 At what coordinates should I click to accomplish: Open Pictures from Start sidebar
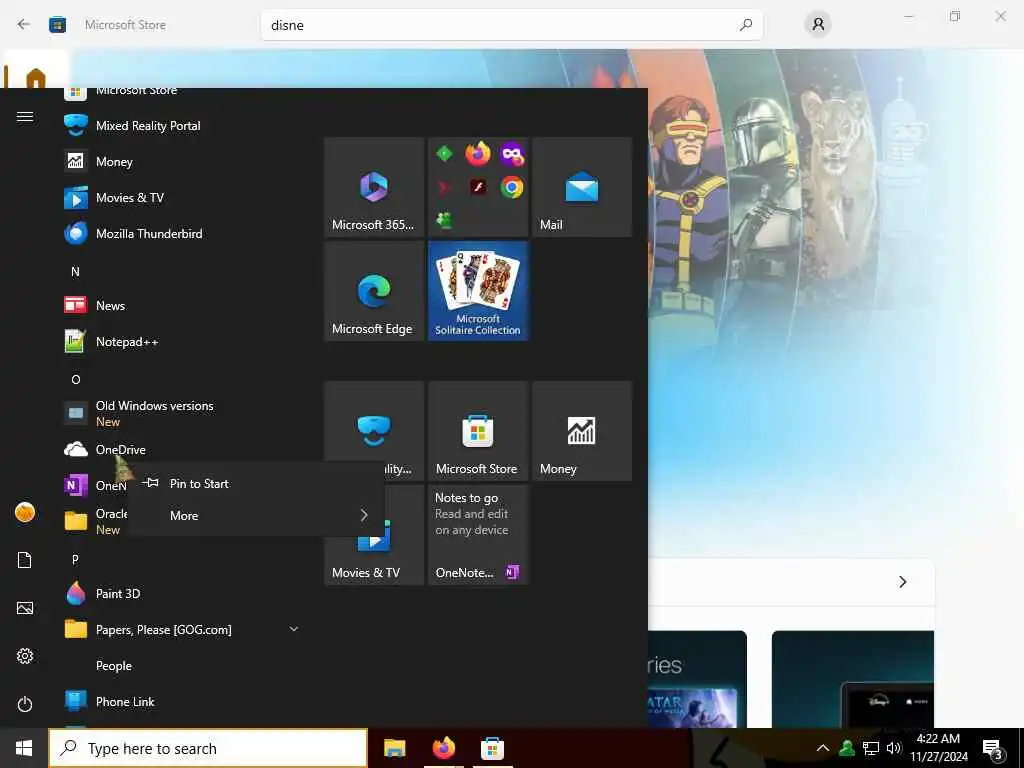(x=25, y=608)
